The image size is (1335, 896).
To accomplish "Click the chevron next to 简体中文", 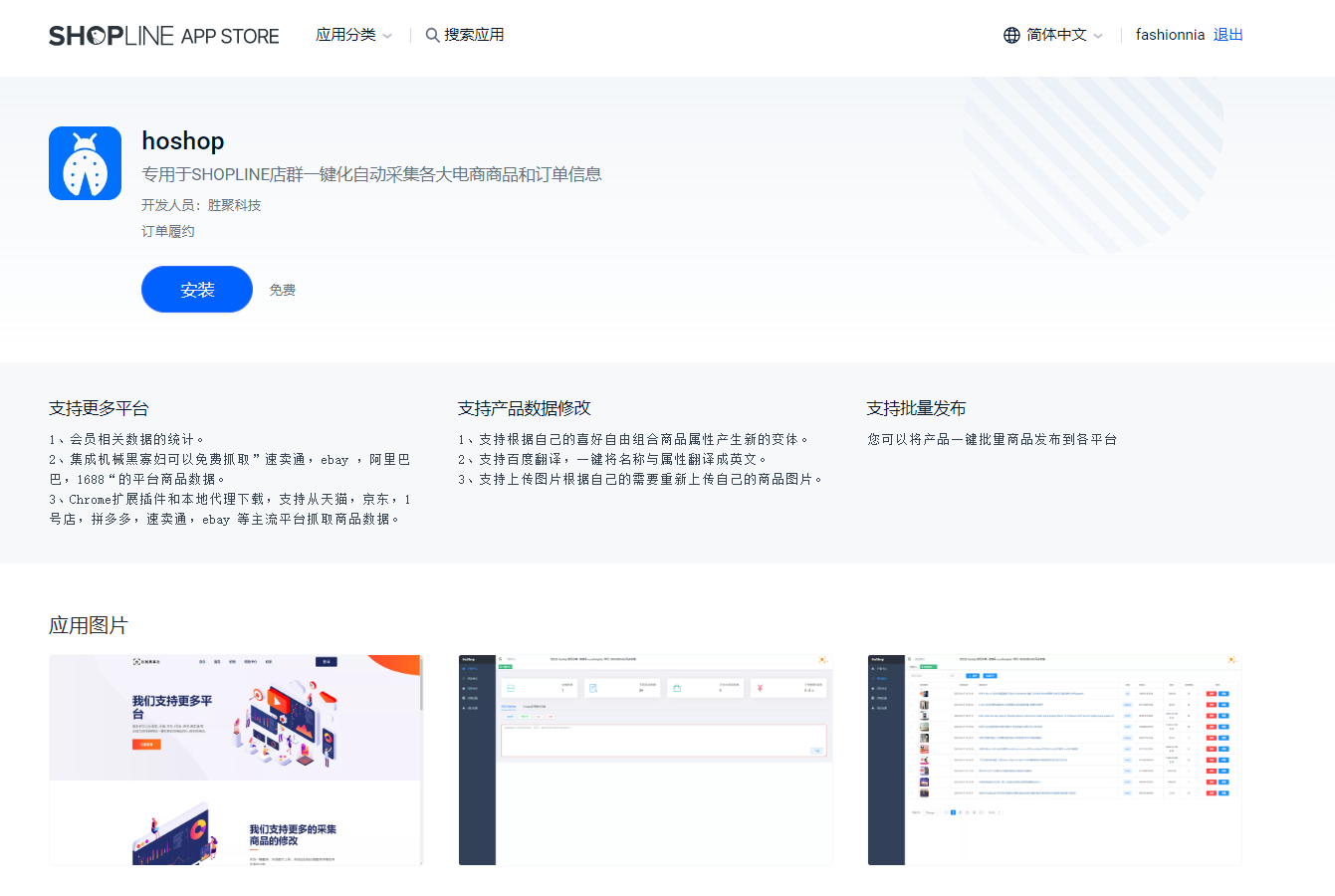I will [x=1098, y=36].
